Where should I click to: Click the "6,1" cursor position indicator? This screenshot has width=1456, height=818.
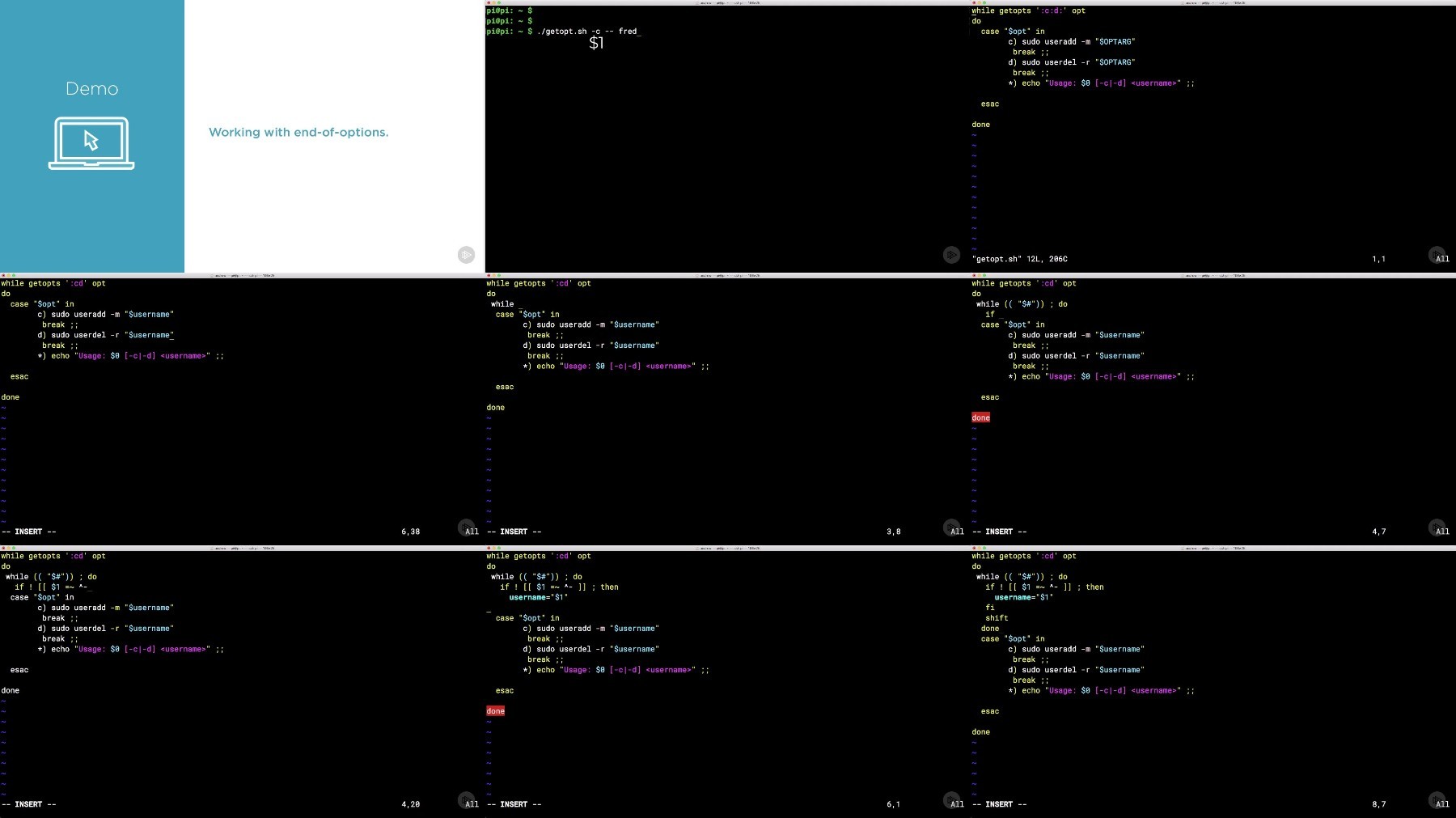coord(893,804)
